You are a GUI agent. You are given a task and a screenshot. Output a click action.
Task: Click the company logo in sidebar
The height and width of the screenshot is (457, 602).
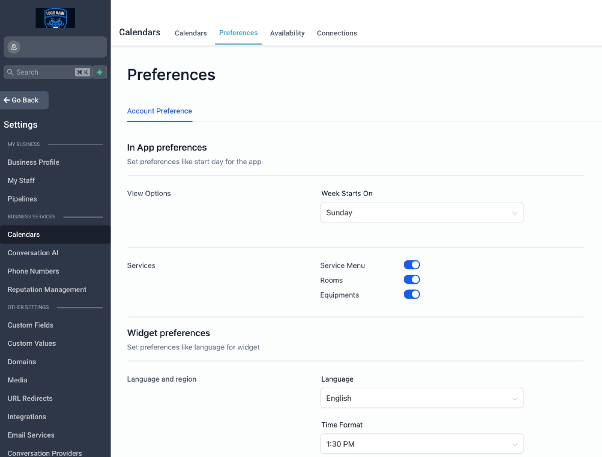tap(55, 18)
